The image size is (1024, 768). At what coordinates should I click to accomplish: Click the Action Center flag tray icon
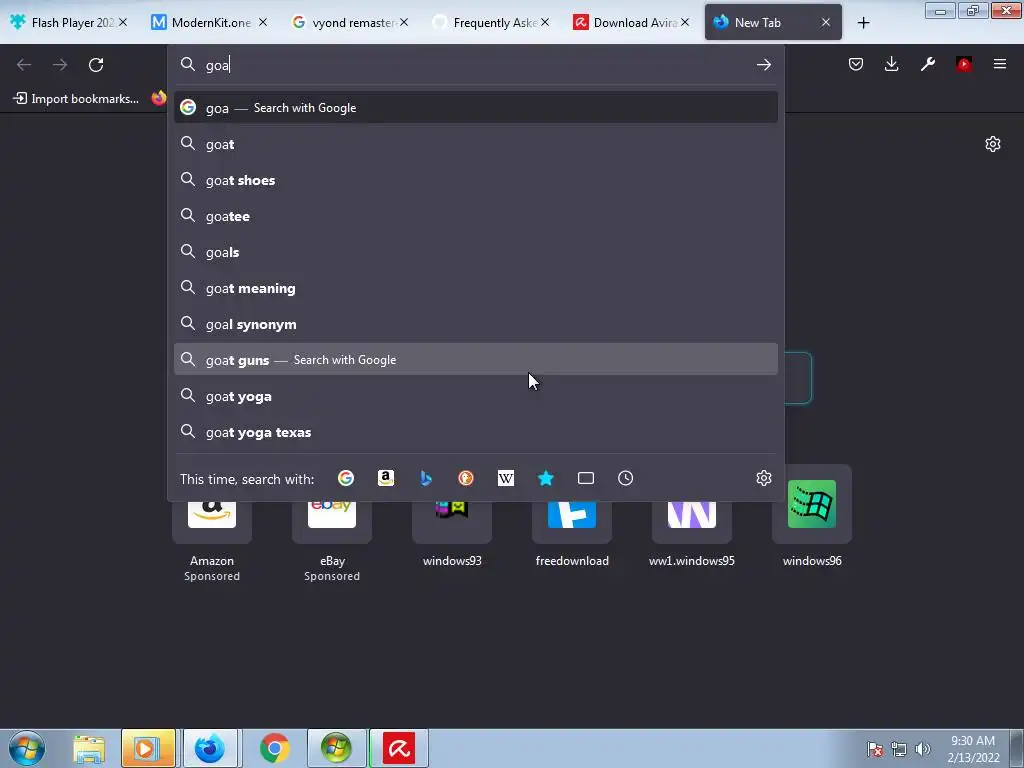(x=875, y=749)
